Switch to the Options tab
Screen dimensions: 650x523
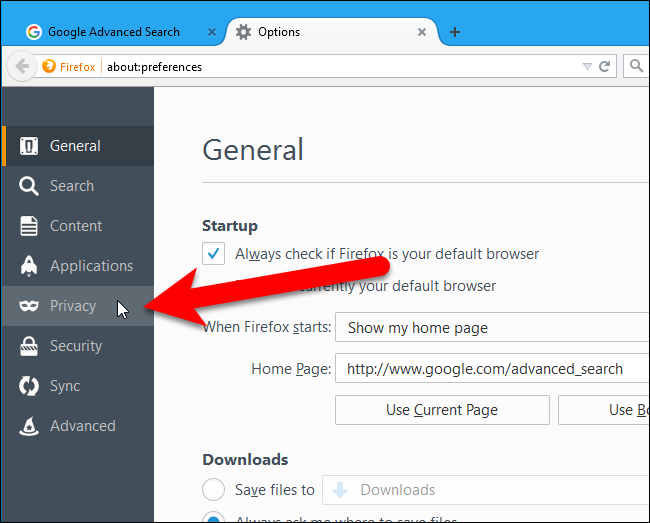tap(332, 32)
